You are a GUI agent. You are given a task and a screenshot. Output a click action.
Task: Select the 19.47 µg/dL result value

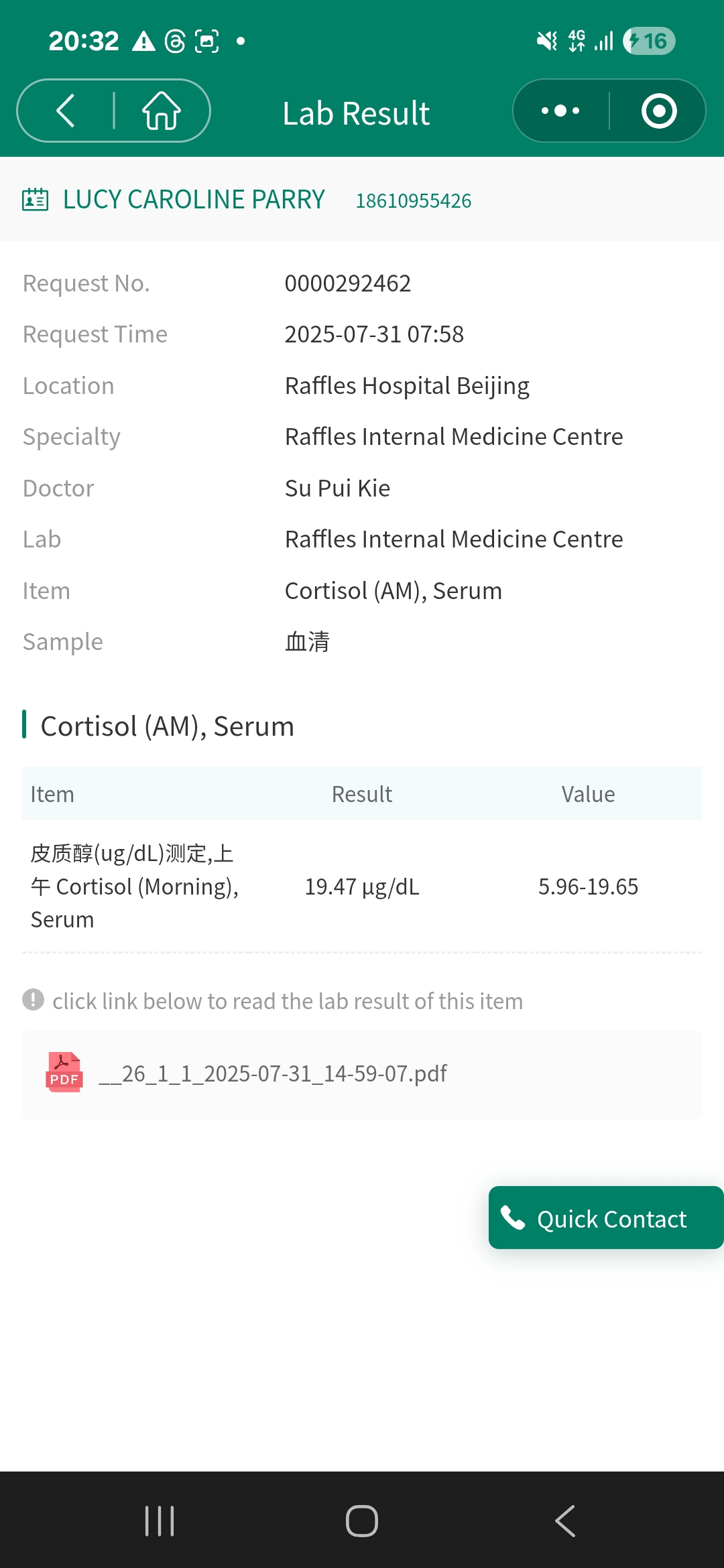tap(361, 887)
